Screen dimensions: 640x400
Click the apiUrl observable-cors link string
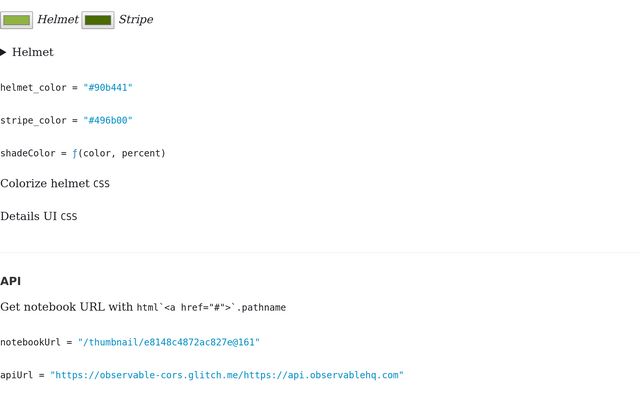click(x=227, y=375)
